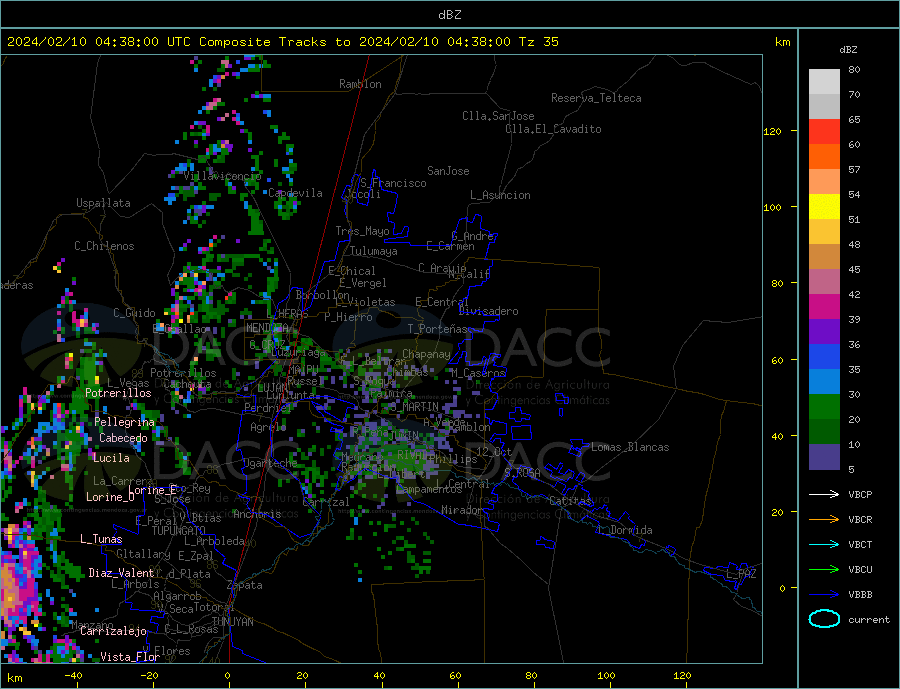Image resolution: width=900 pixels, height=689 pixels.
Task: Click the 'Catitas' map label
Action: point(570,501)
